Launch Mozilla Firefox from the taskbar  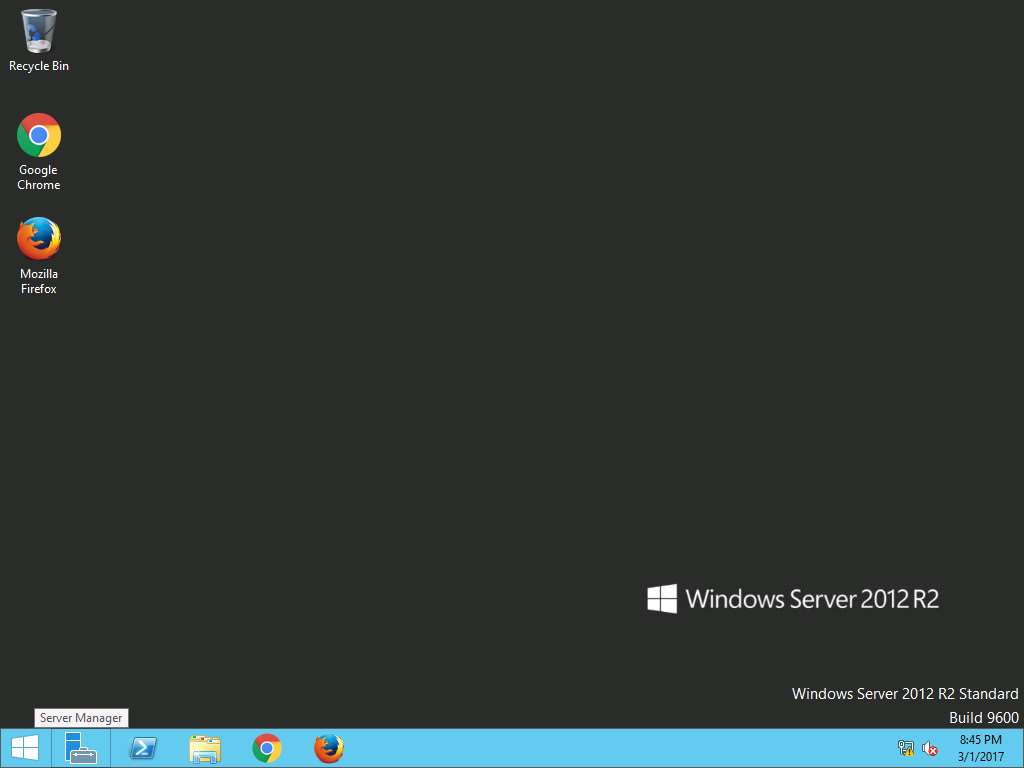[x=328, y=748]
